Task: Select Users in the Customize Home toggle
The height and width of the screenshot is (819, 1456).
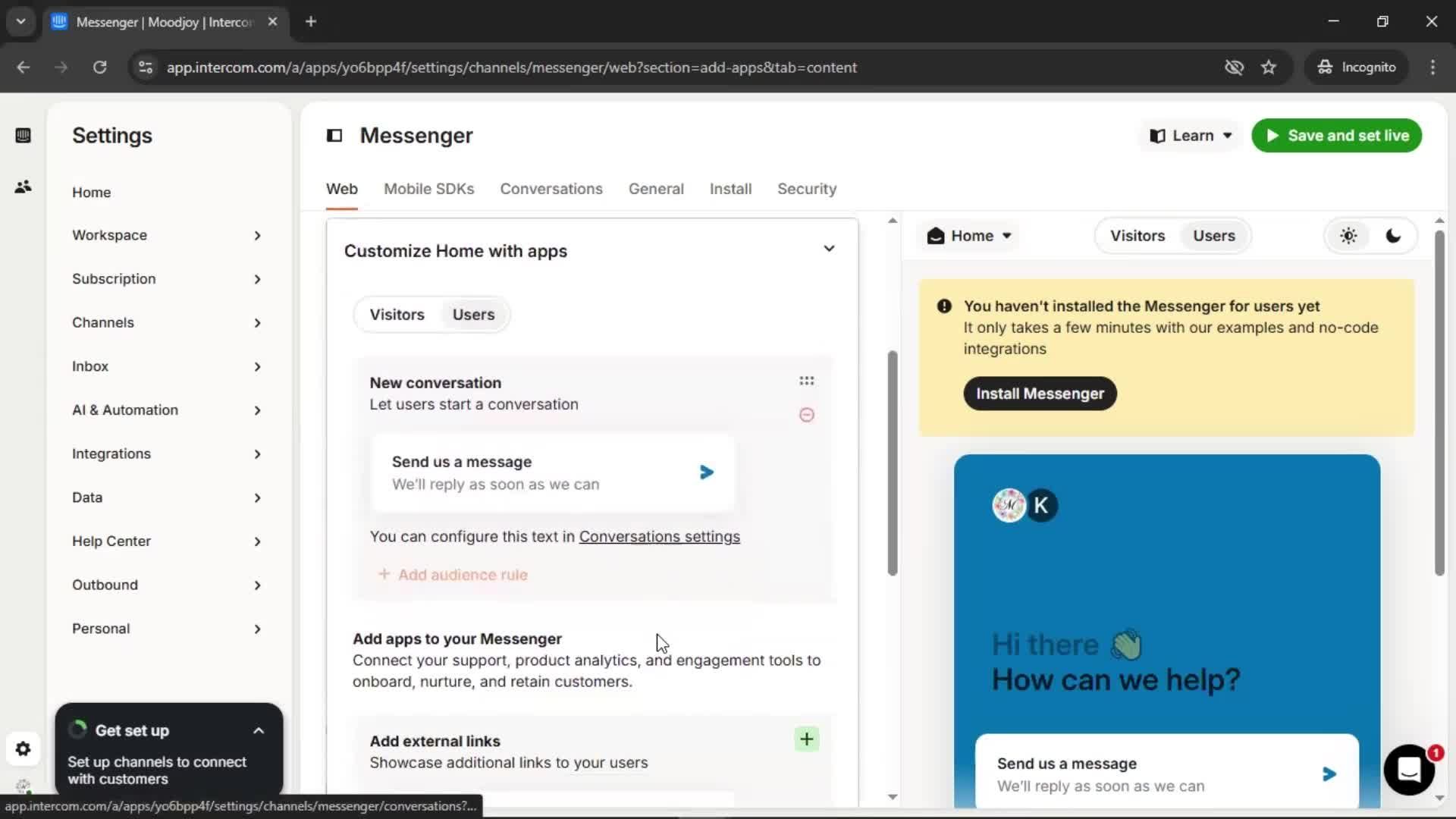Action: coord(473,315)
